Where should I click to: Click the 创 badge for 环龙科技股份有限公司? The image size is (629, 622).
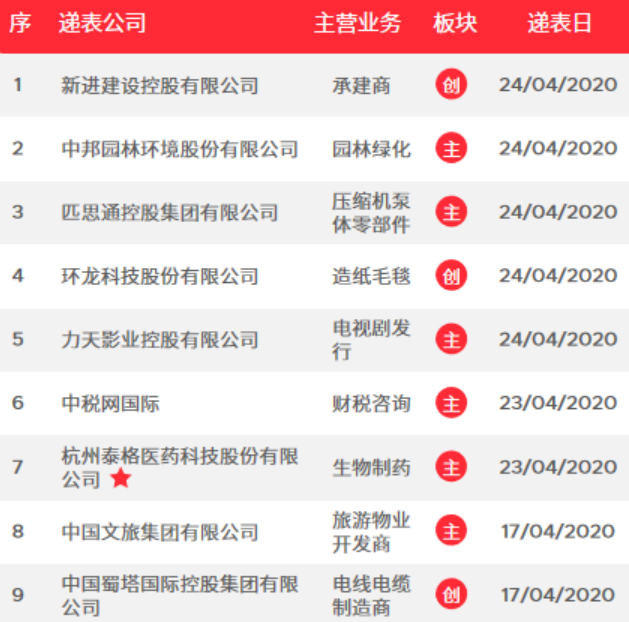coord(451,276)
